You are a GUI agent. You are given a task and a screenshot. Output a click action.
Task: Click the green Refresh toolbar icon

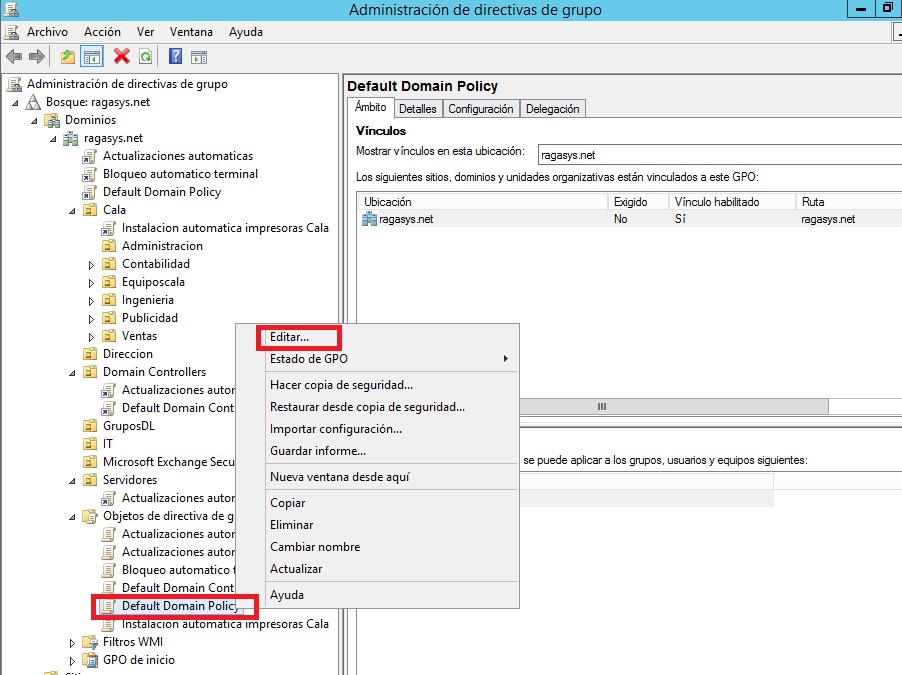[146, 56]
